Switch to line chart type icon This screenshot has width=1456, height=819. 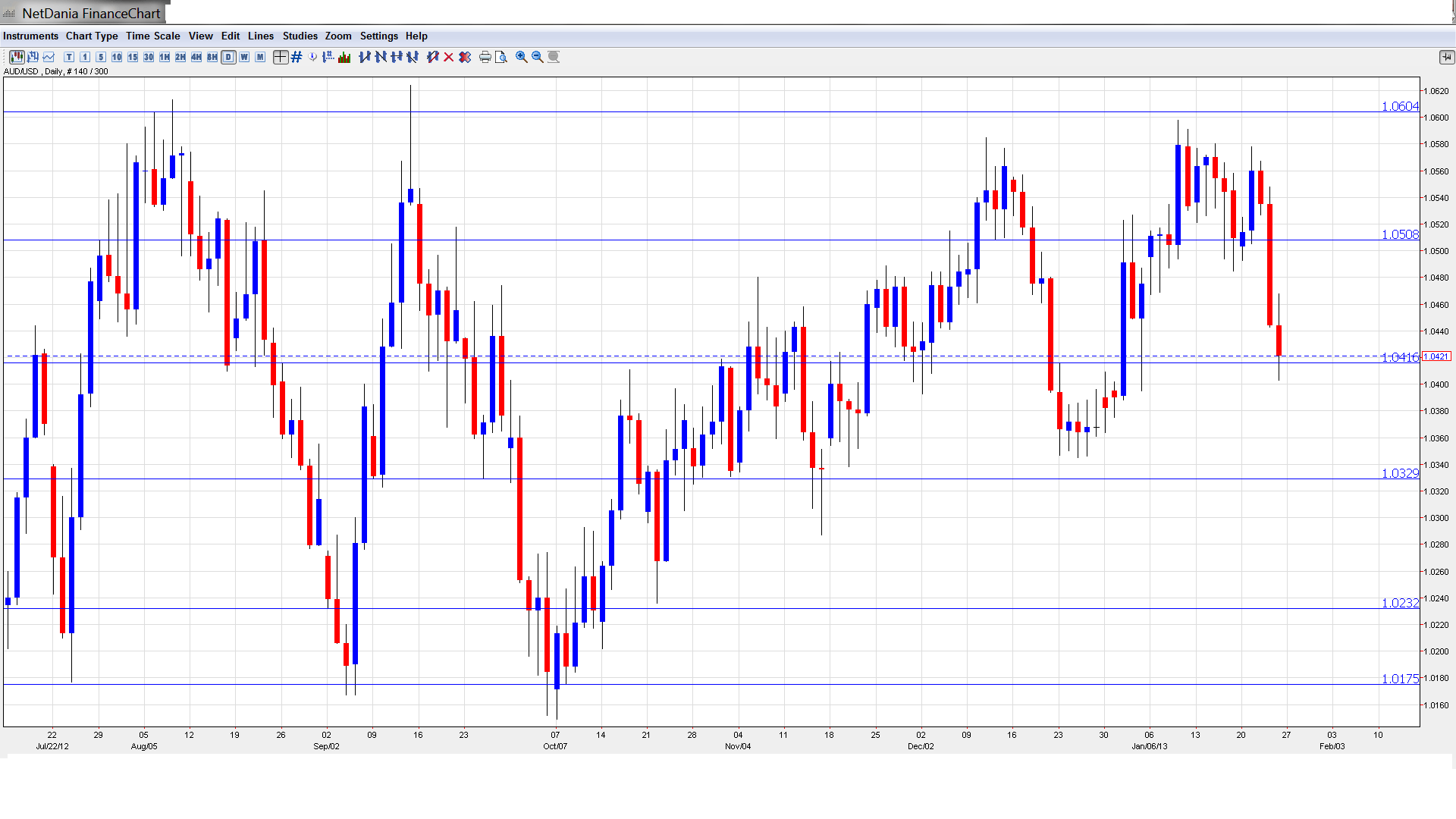[x=49, y=57]
